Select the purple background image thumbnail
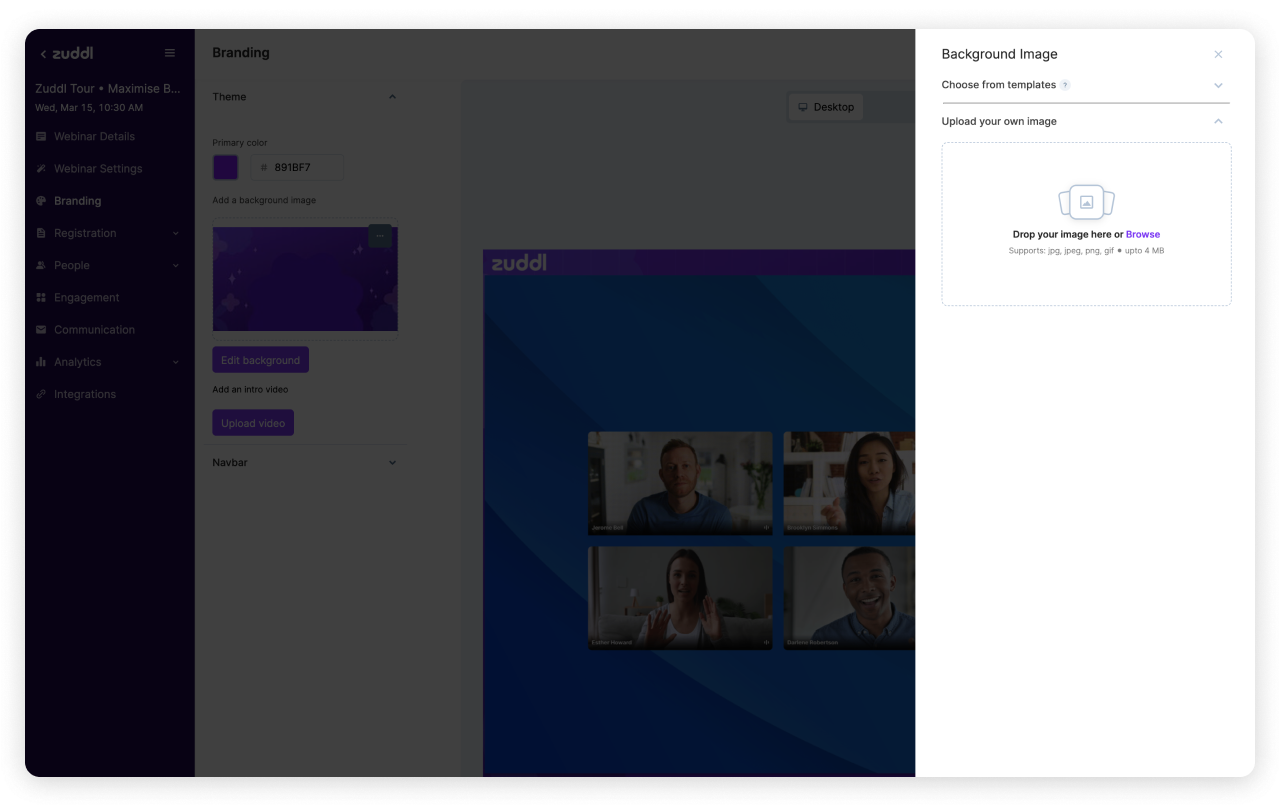 [305, 279]
